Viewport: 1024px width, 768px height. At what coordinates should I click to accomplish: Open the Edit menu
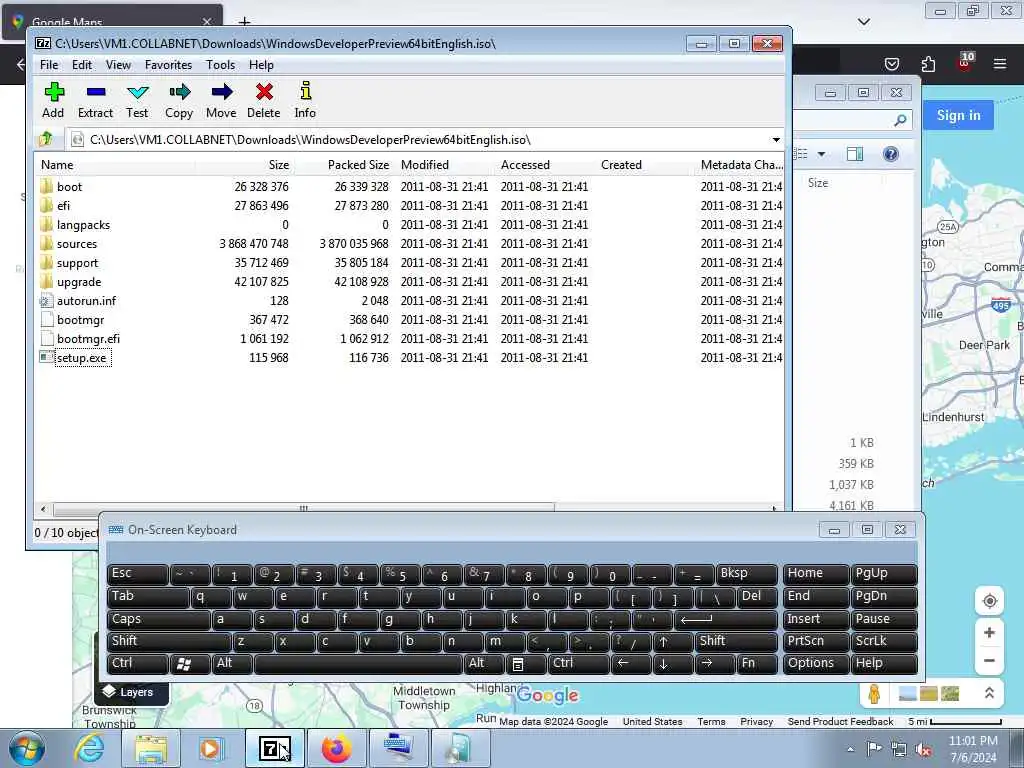point(82,65)
